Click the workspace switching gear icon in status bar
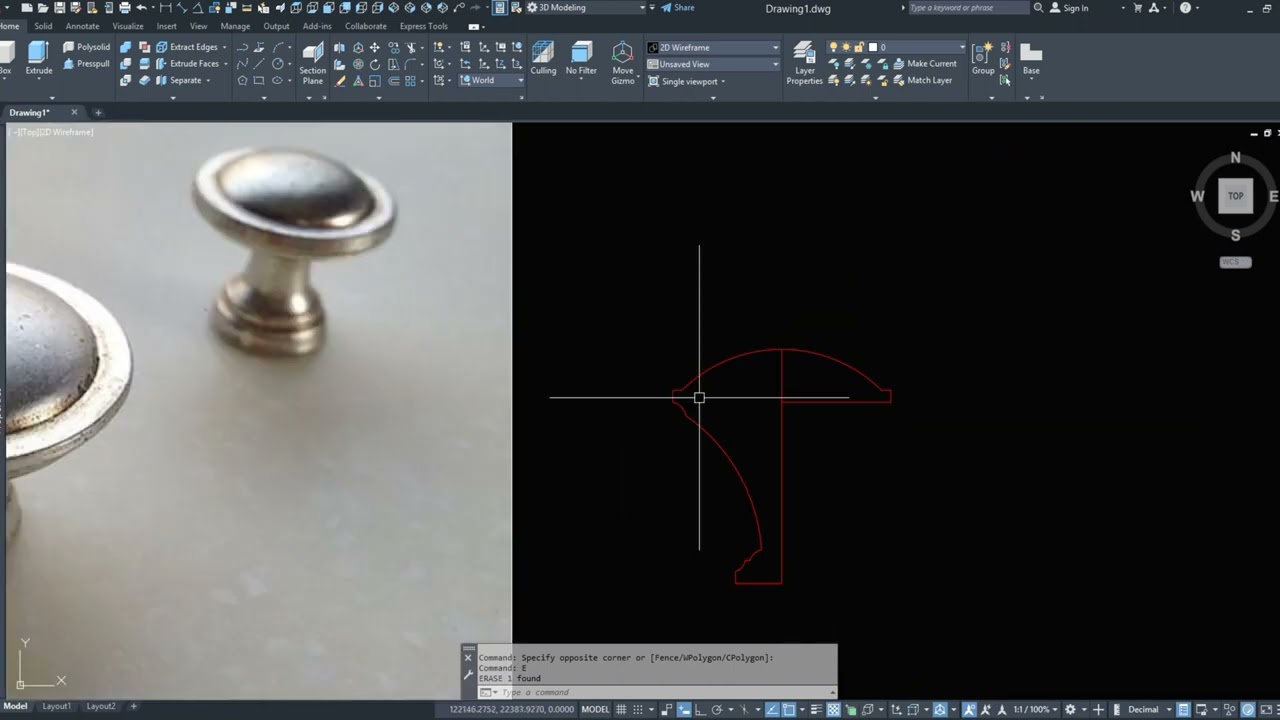The width and height of the screenshot is (1280, 720). tap(1070, 710)
